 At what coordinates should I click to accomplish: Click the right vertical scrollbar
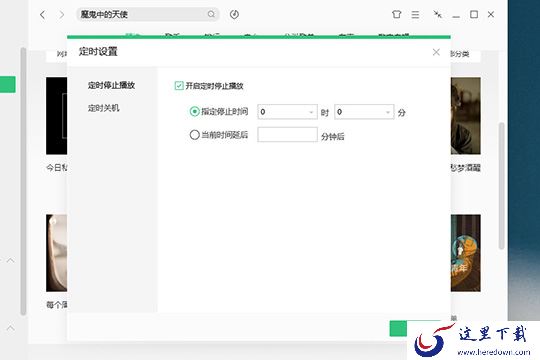501,185
